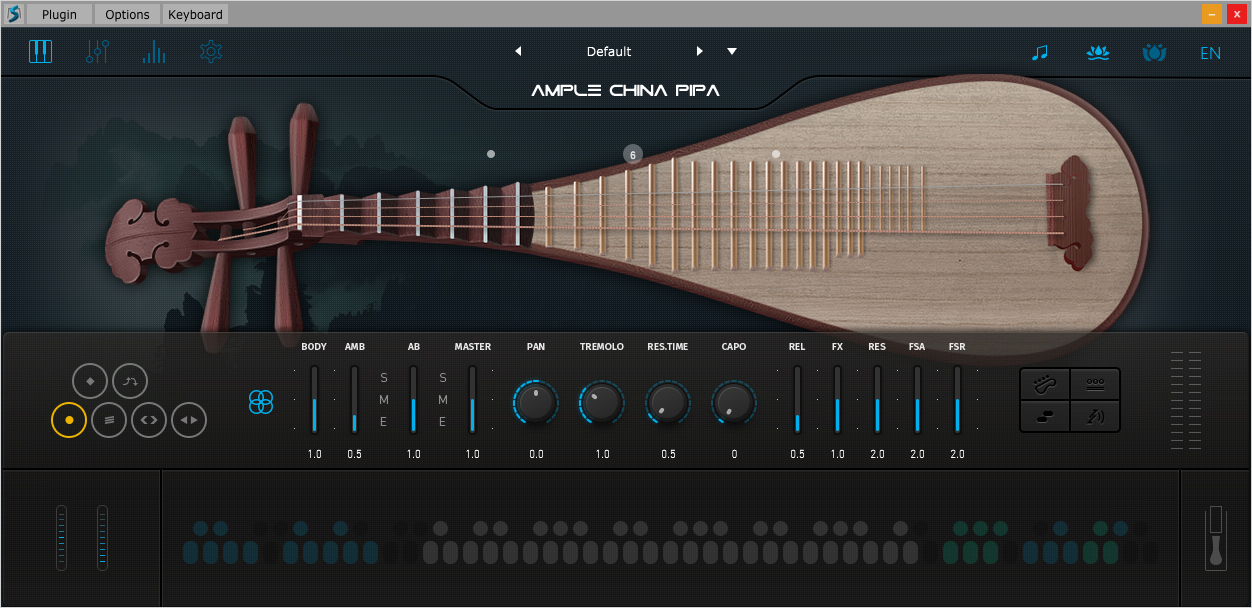Image resolution: width=1252 pixels, height=608 pixels.
Task: Toggle M between AMB and AB sliders
Action: point(384,400)
